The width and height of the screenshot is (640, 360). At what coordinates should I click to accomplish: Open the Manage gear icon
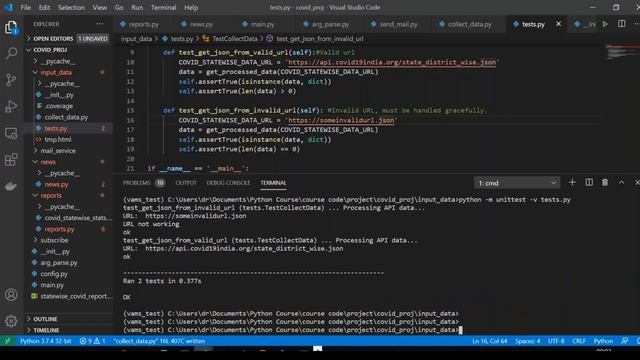[x=11, y=321]
